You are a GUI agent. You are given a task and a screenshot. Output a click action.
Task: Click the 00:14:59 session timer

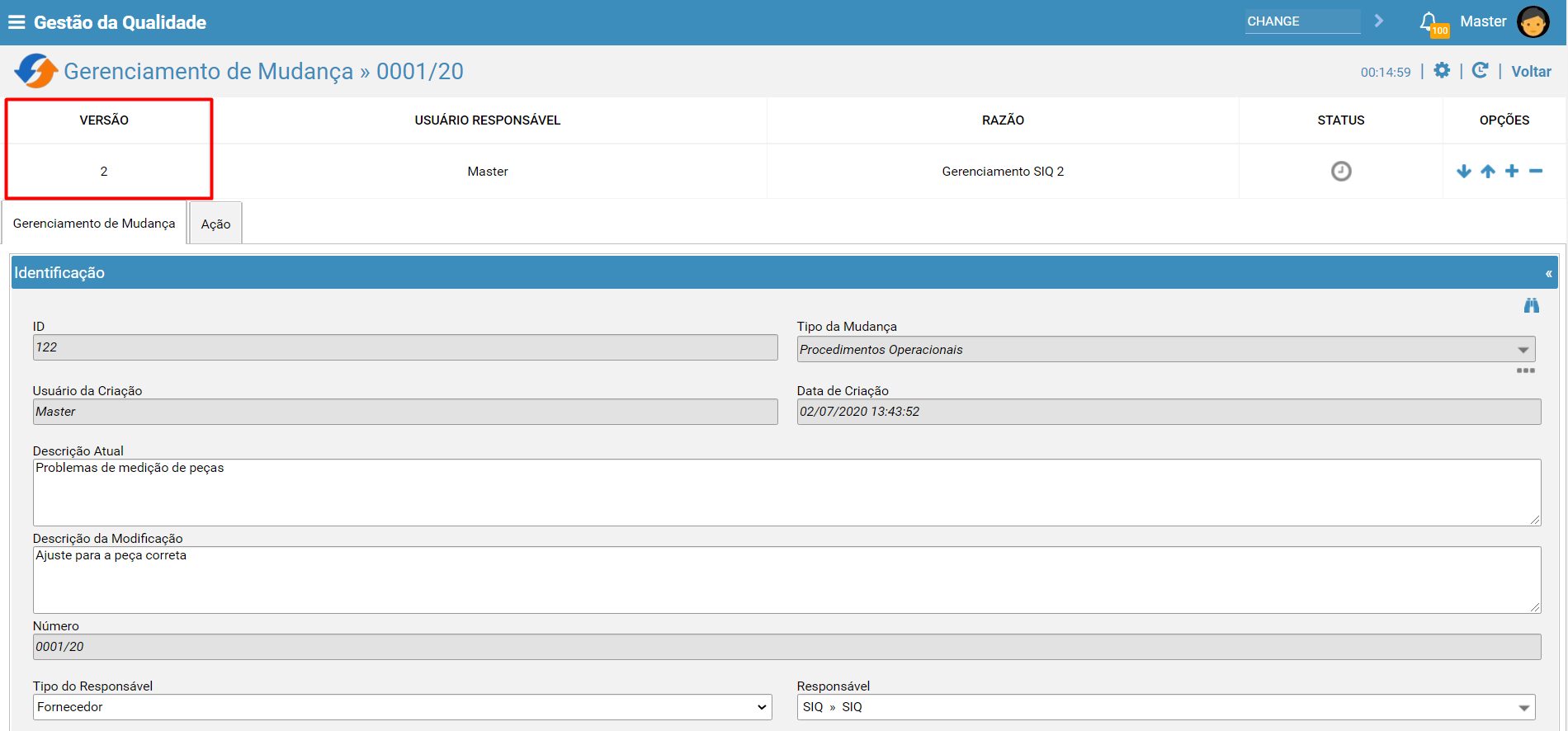click(1386, 73)
